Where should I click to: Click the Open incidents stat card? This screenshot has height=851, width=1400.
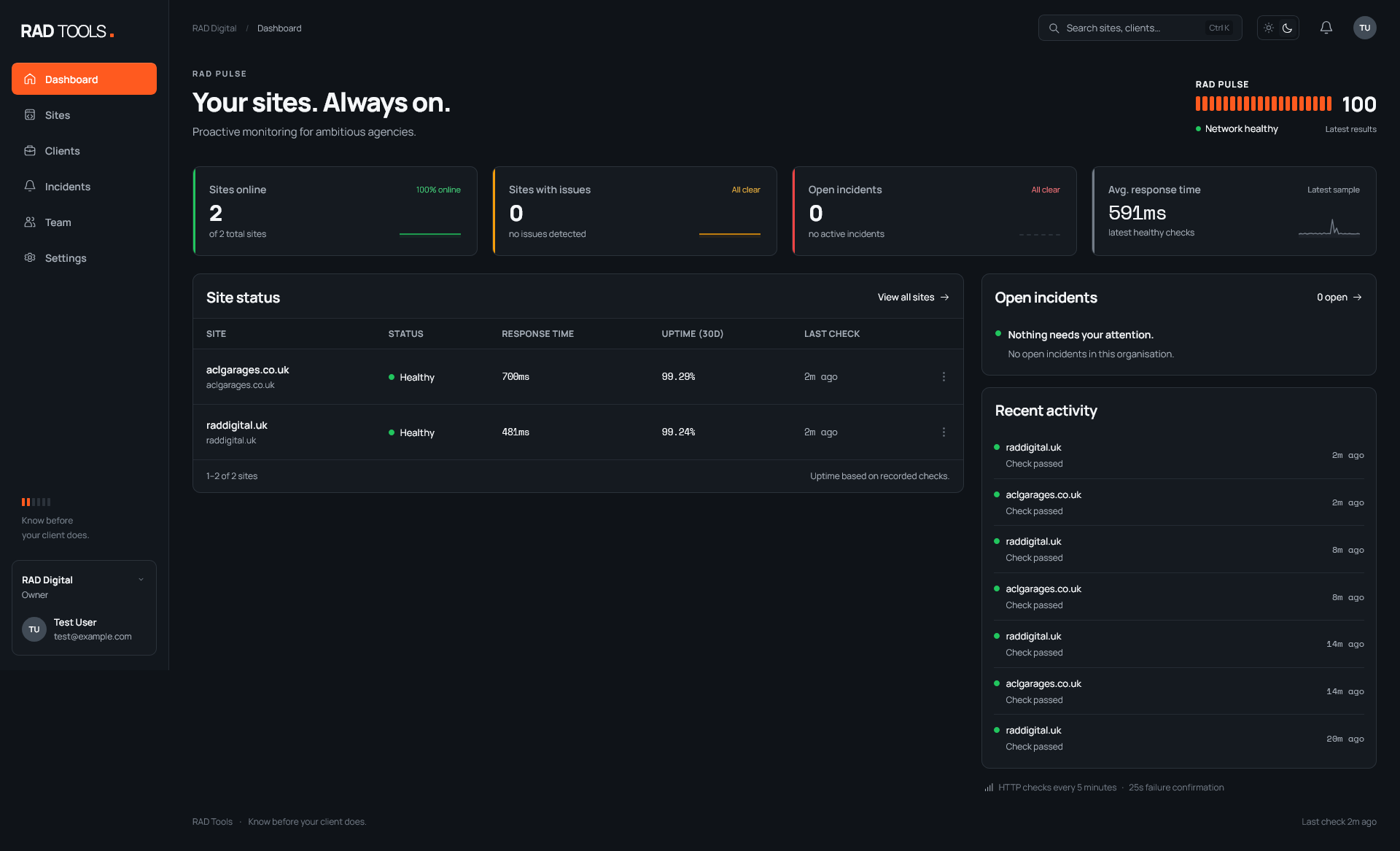point(934,211)
